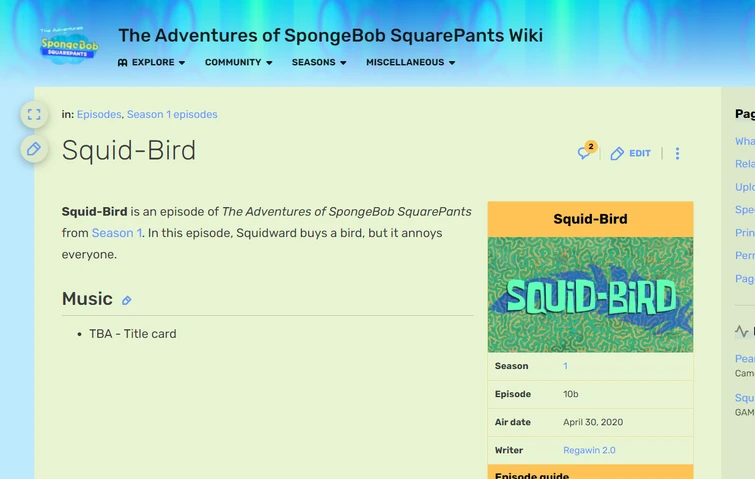Click the Squid-Bird title card image
This screenshot has width=755, height=479.
590,294
